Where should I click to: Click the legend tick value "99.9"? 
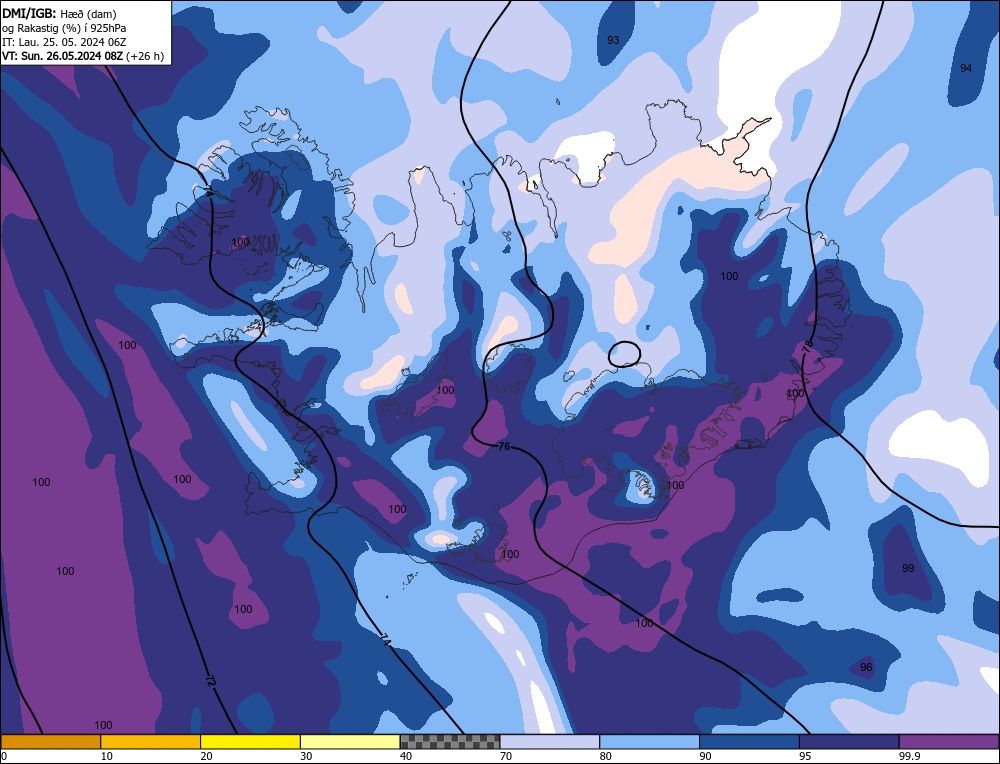tap(909, 756)
